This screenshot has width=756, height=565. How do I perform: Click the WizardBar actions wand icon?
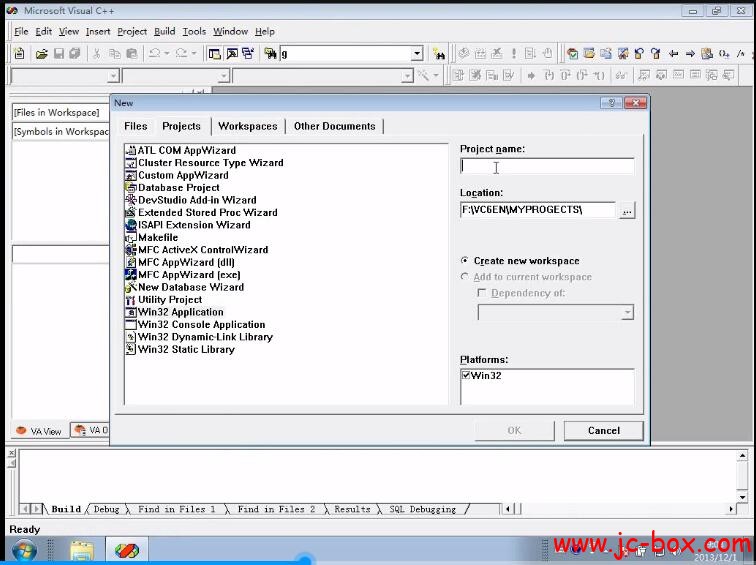point(423,75)
